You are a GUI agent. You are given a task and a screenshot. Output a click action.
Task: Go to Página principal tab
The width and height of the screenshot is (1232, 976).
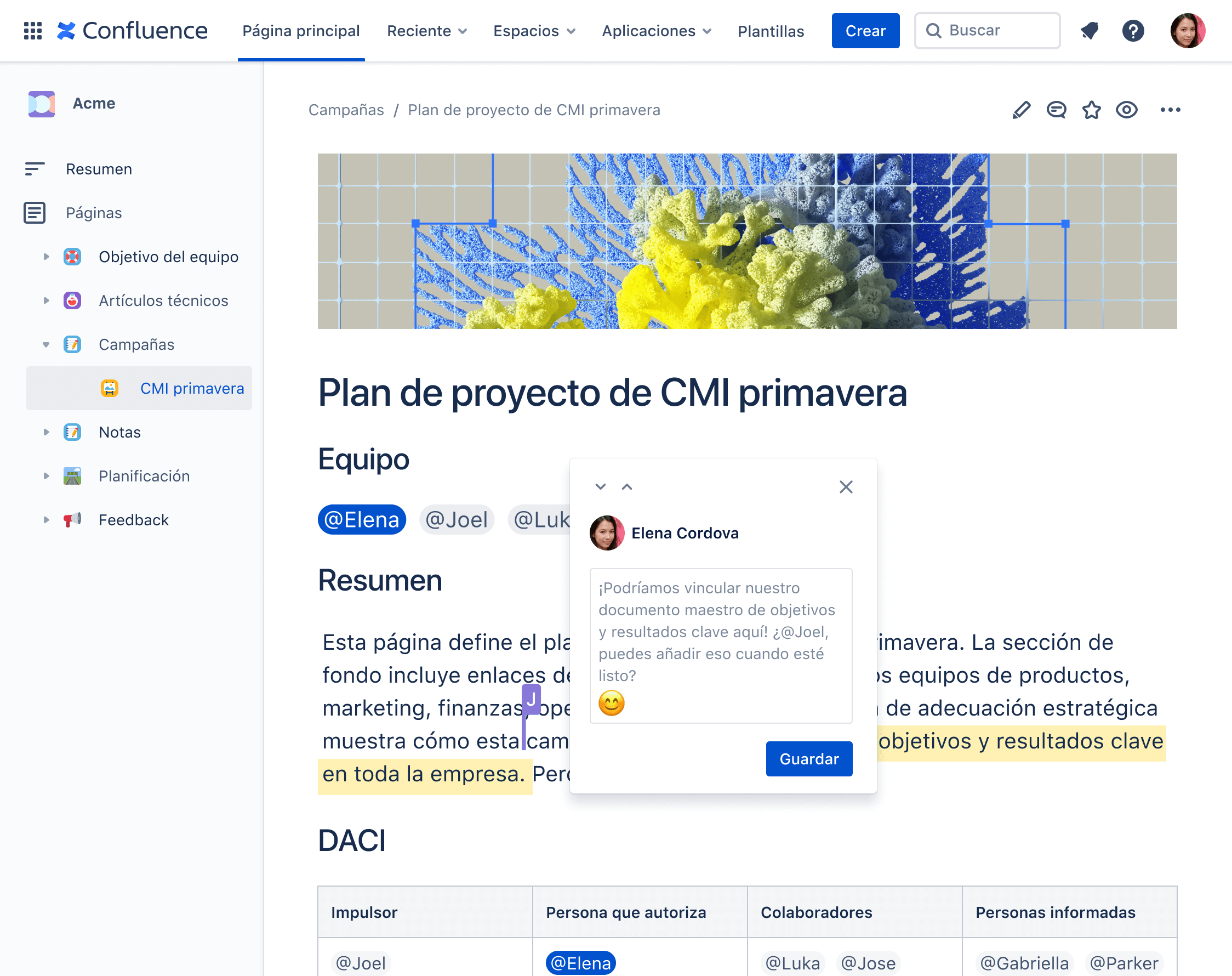click(x=301, y=31)
